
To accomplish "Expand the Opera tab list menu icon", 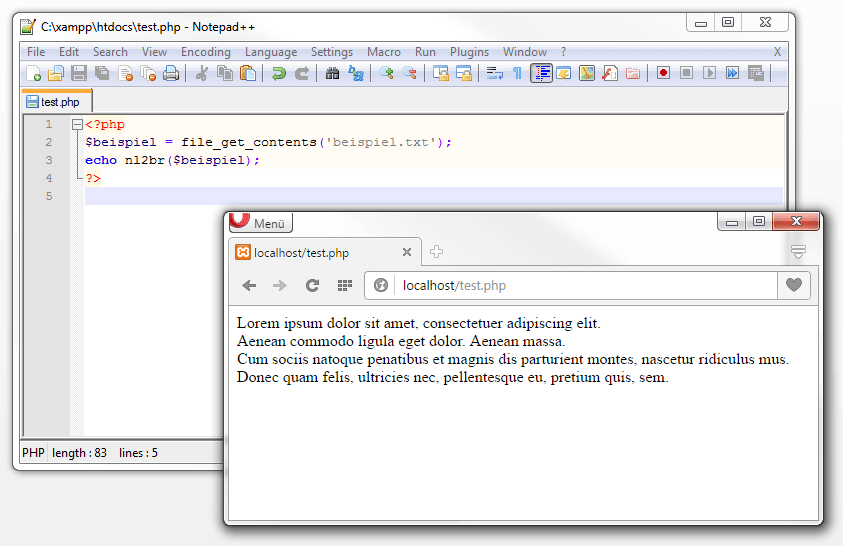I will tap(798, 252).
